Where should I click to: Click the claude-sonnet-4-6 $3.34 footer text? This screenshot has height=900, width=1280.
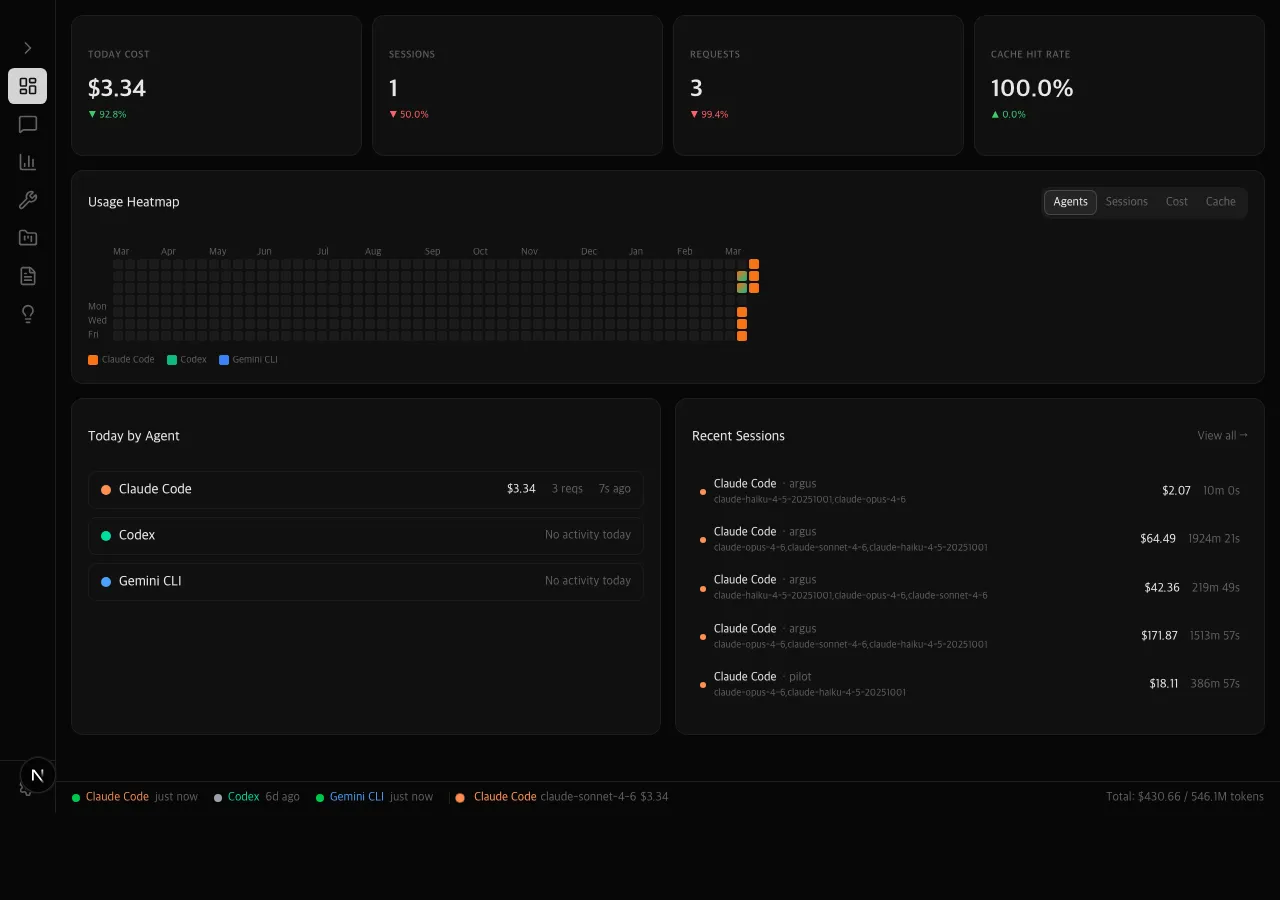604,797
